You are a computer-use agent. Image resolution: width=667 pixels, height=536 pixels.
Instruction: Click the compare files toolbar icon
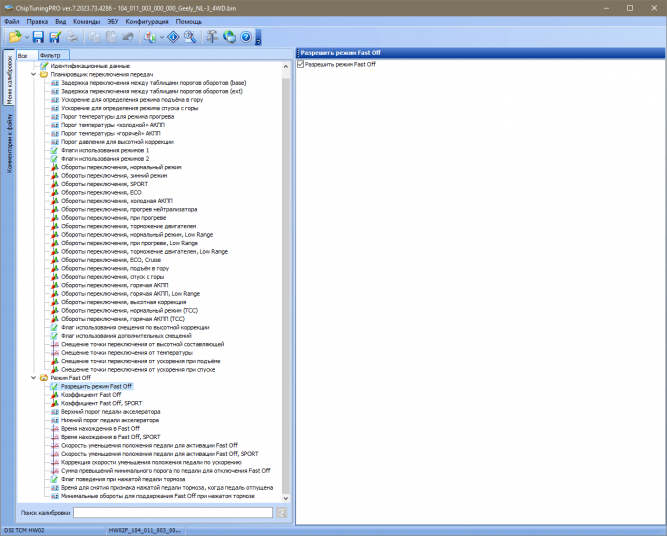pos(150,37)
